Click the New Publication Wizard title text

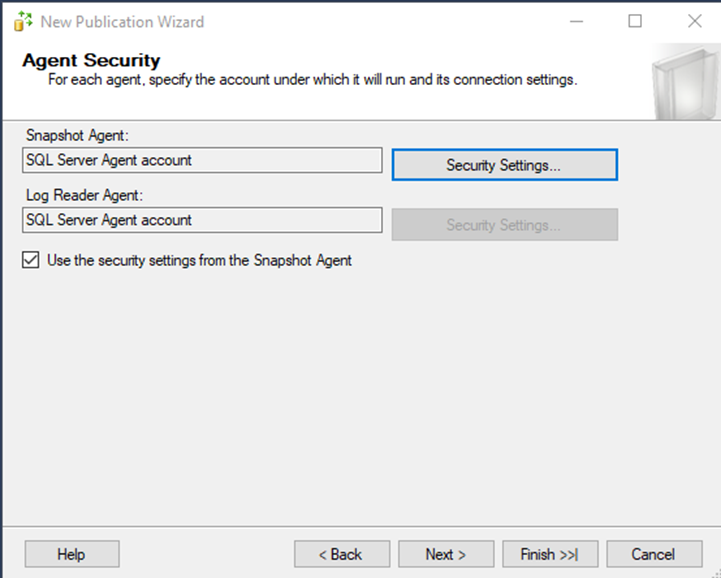[x=122, y=22]
